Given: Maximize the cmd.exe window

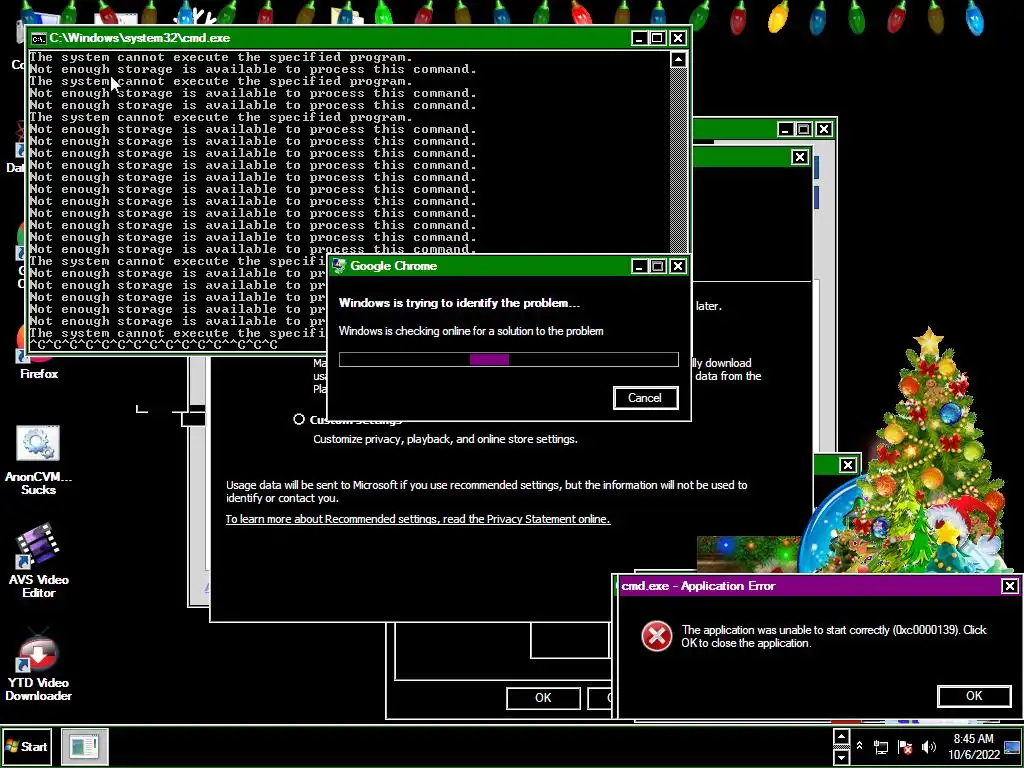Looking at the screenshot, I should pos(658,39).
